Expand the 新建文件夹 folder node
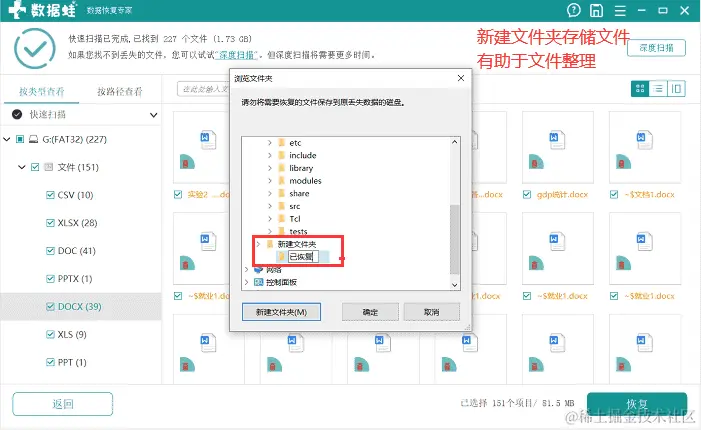Viewport: 701px width, 430px height. (x=258, y=244)
